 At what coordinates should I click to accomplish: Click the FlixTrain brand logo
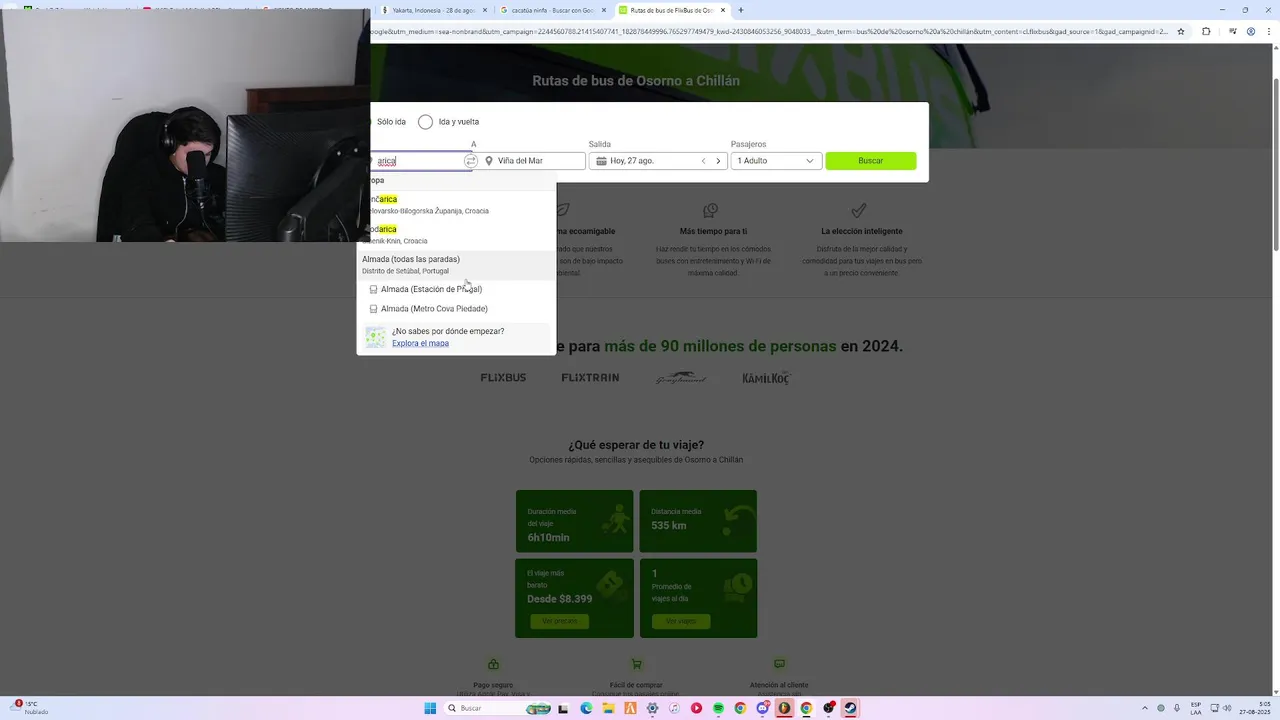point(590,378)
